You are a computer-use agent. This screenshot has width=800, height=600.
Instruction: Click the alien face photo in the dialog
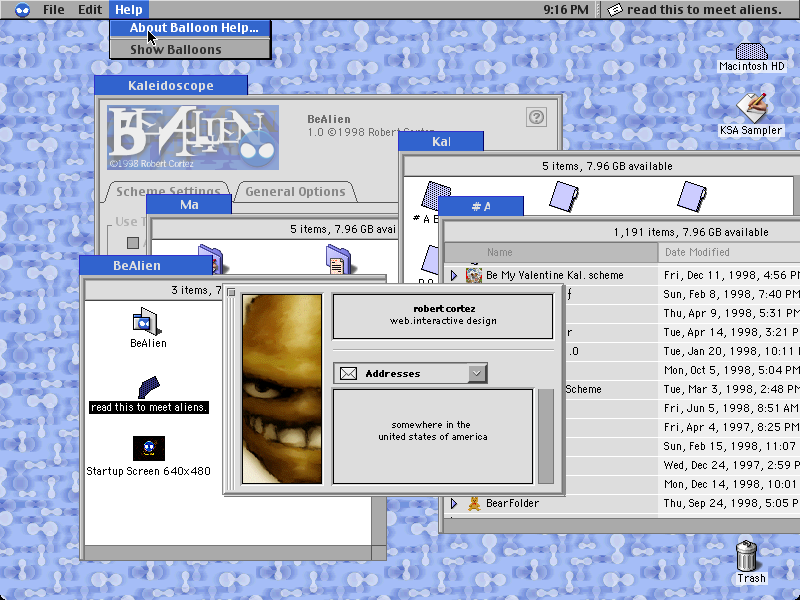coord(282,389)
